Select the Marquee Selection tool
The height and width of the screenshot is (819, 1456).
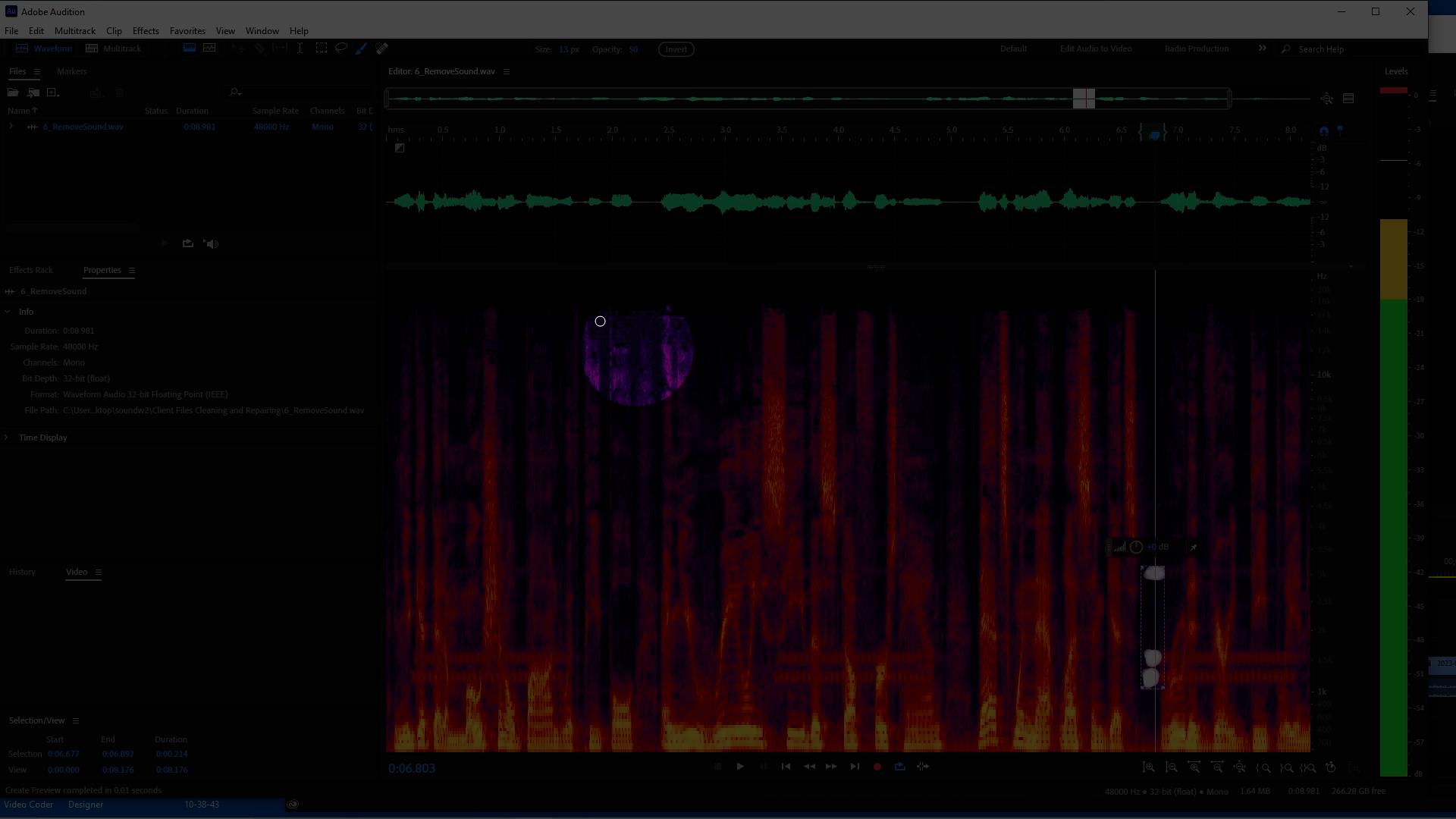[x=322, y=49]
